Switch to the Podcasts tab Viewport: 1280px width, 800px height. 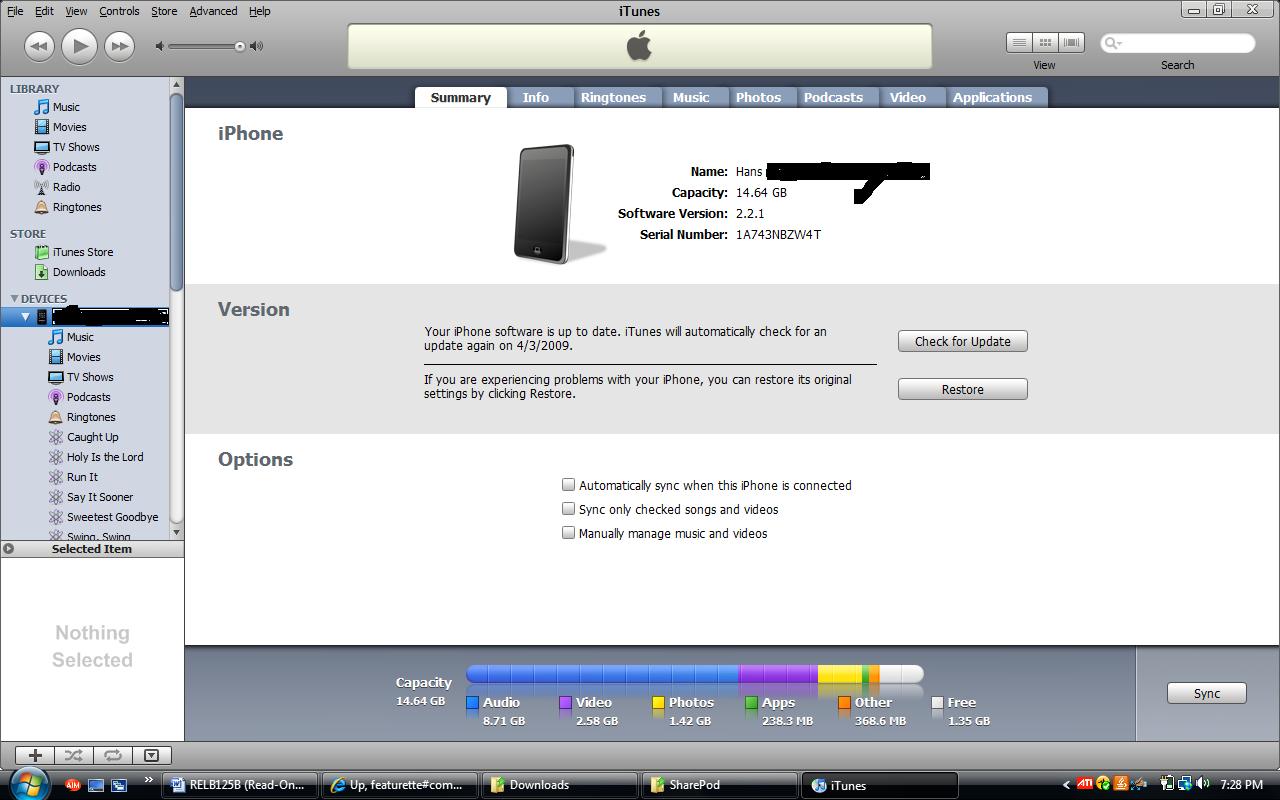(x=833, y=97)
